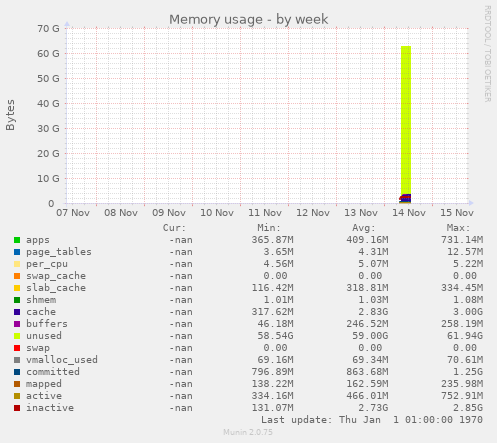497x443 pixels.
Task: Click the 'shmem' legend label
Action: tap(41, 300)
